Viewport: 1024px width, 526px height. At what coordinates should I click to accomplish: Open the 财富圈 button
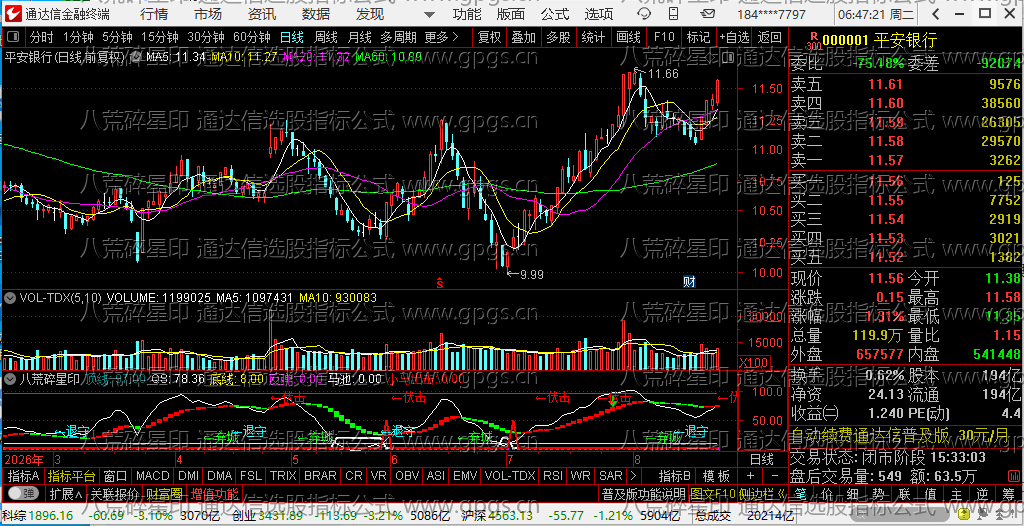click(x=165, y=493)
